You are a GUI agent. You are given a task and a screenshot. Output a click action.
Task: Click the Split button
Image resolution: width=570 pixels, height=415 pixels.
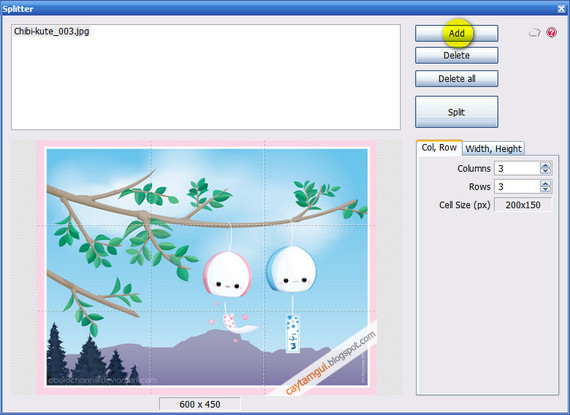(457, 112)
